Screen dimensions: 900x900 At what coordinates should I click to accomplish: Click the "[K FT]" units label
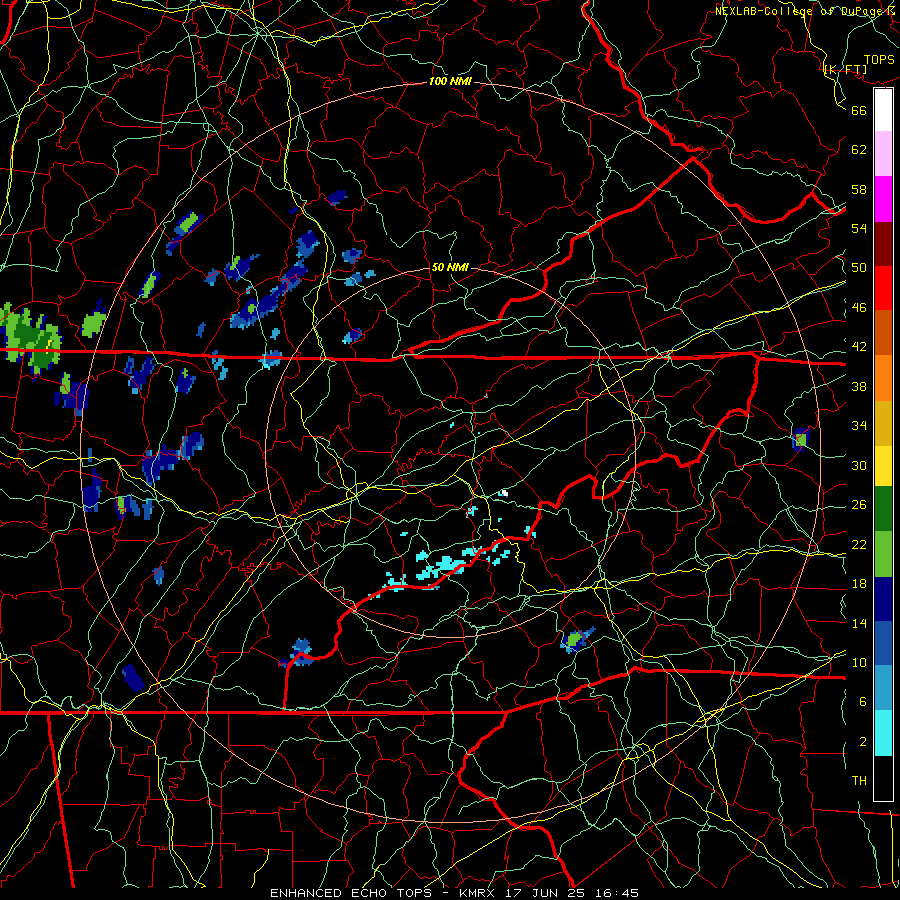pyautogui.click(x=845, y=69)
